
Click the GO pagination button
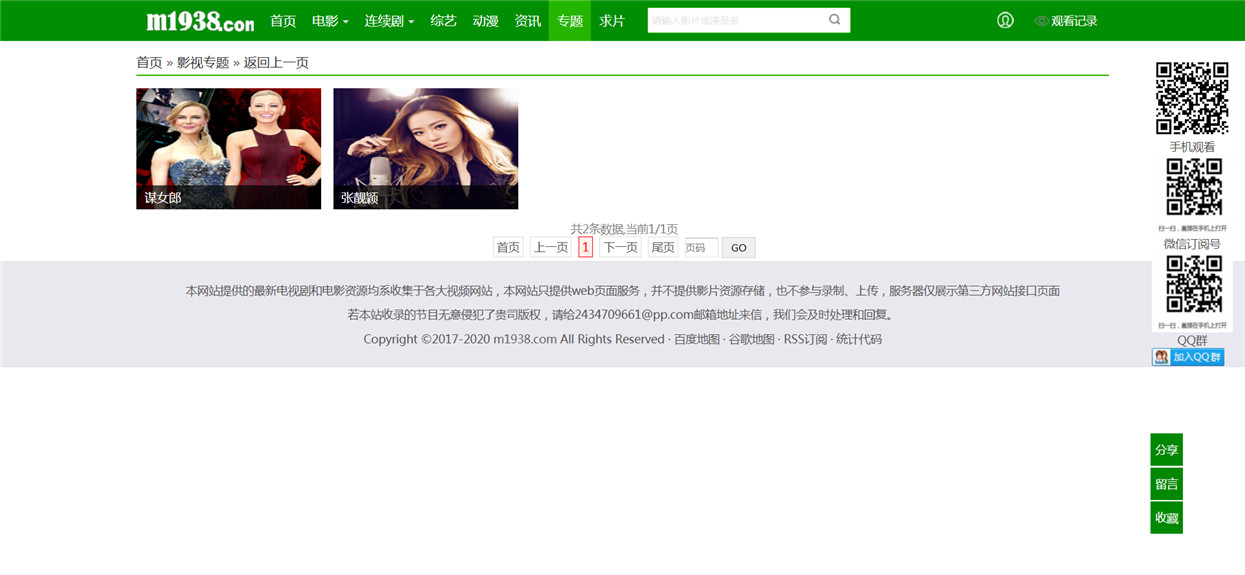click(x=739, y=247)
